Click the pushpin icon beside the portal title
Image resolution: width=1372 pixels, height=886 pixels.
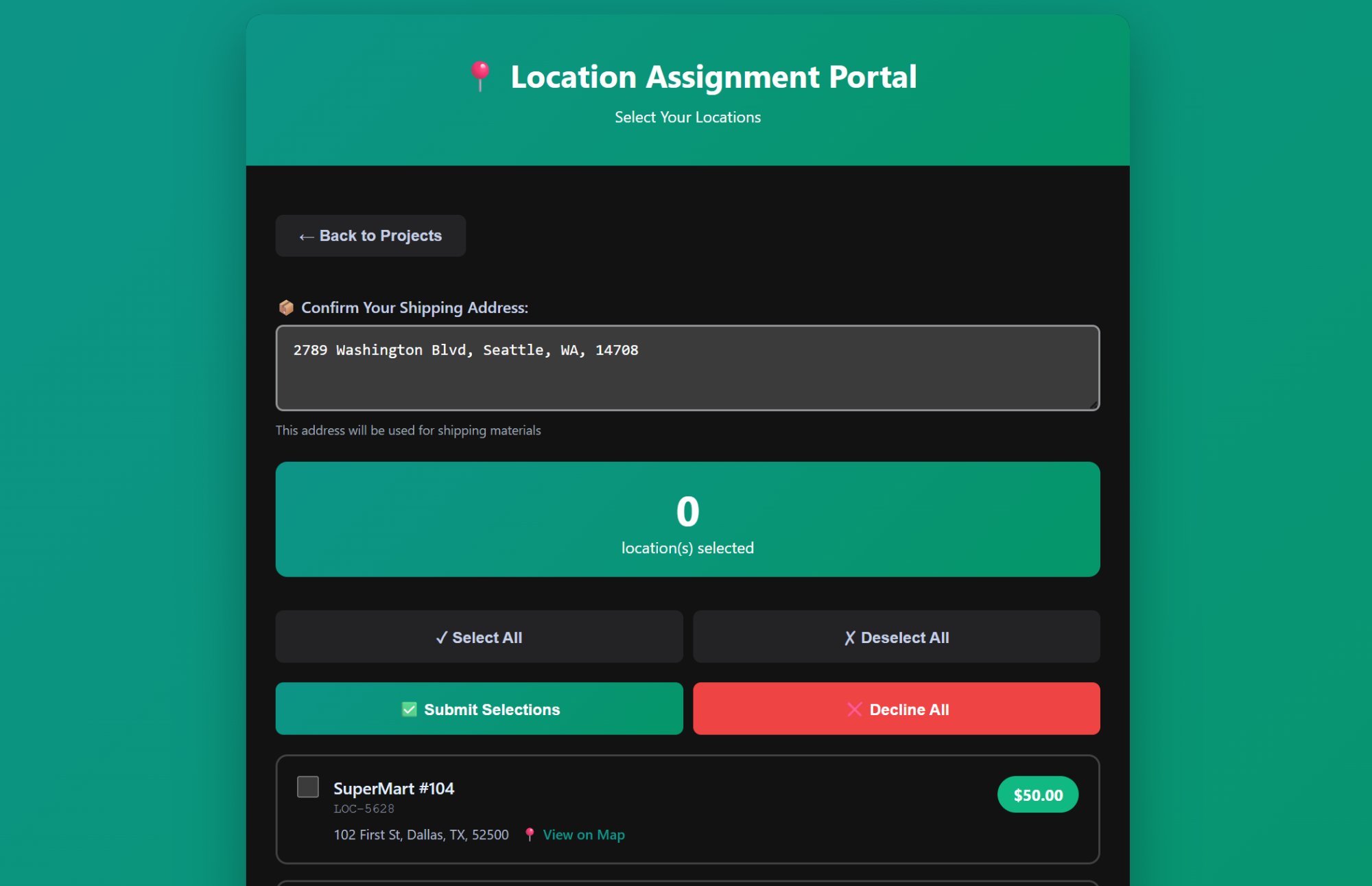point(480,76)
